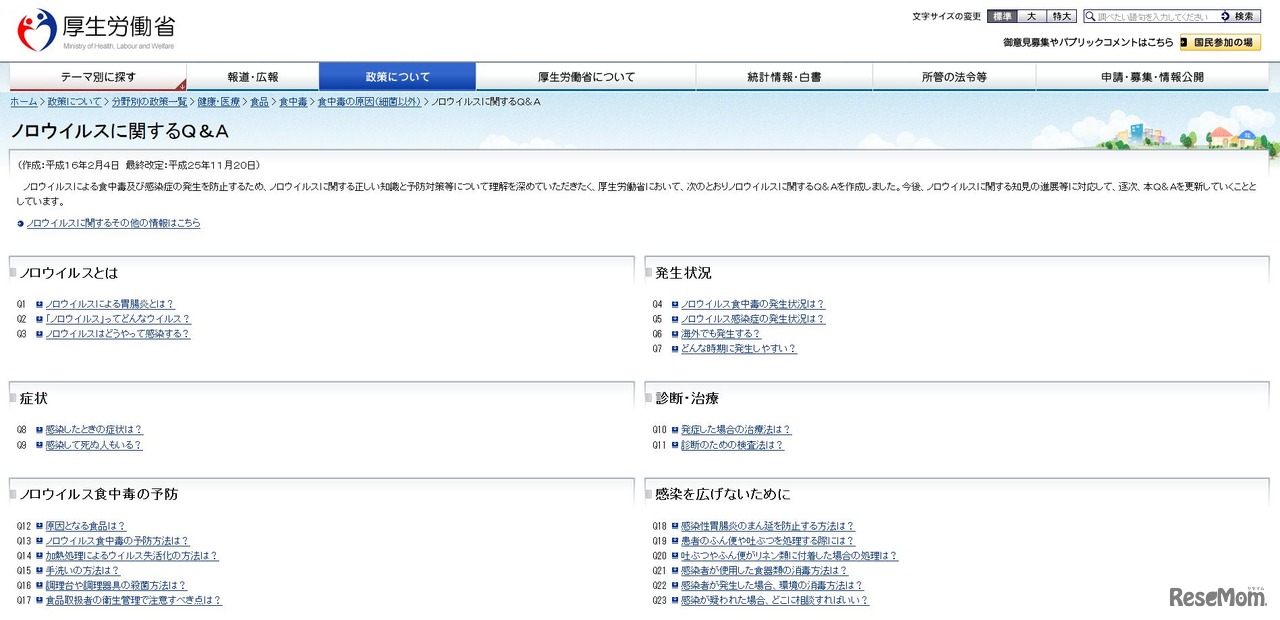1280x620 pixels.
Task: Click the arrow icon before ノロウイルスに関するその他の情報はこちら
Action: coord(22,222)
